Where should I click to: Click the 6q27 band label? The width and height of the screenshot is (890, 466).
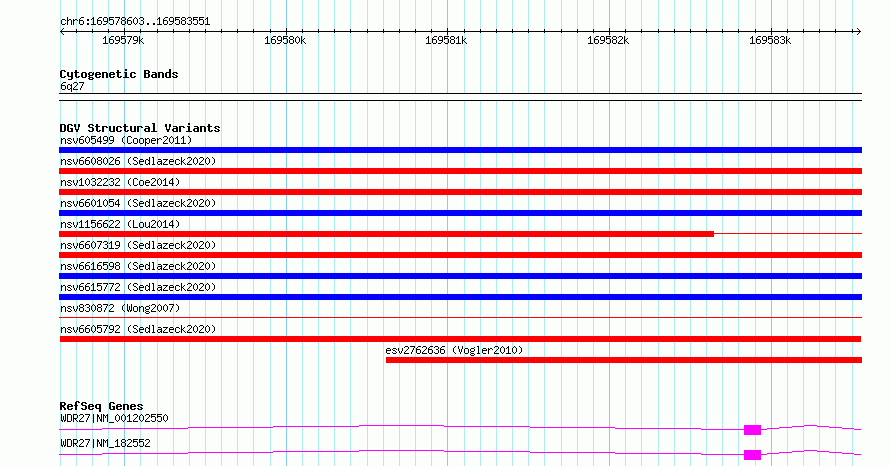[72, 86]
